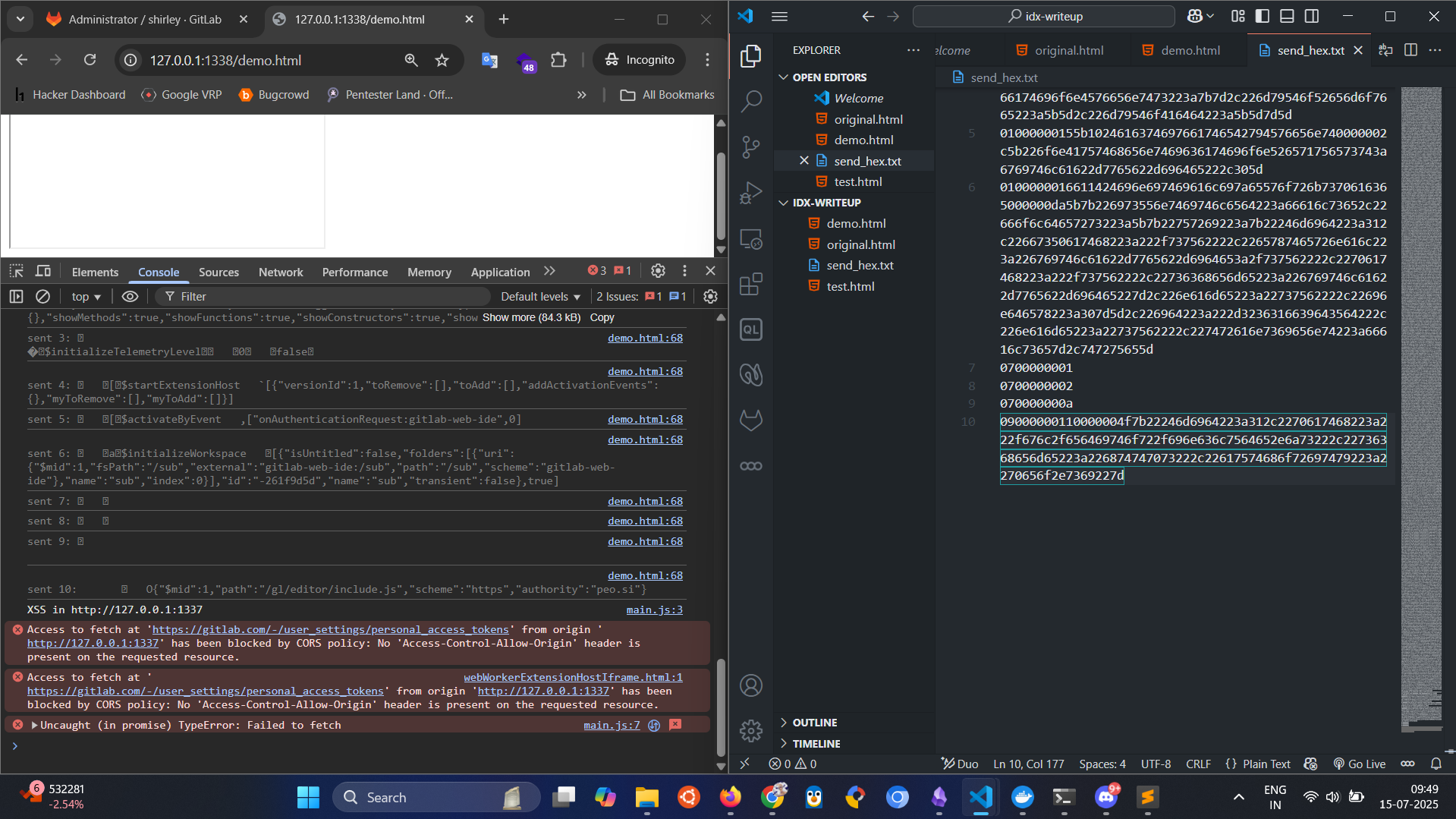Expand Uncaught TypeError message triangle
The height and width of the screenshot is (819, 1456).
[x=34, y=726]
